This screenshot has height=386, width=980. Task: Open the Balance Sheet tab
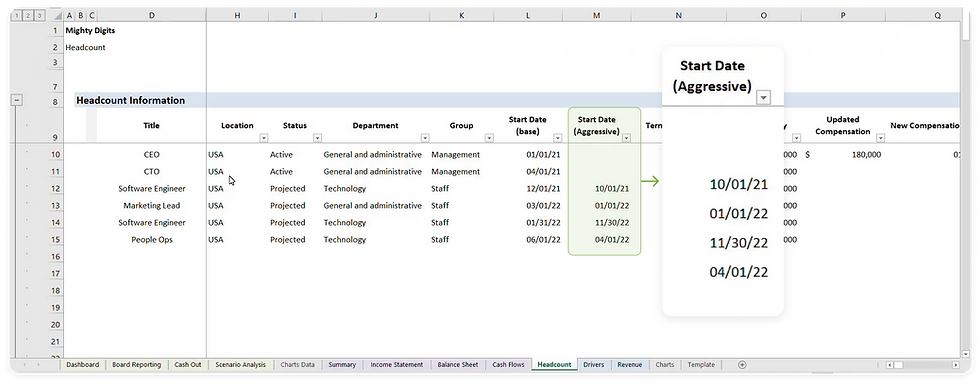pyautogui.click(x=458, y=365)
